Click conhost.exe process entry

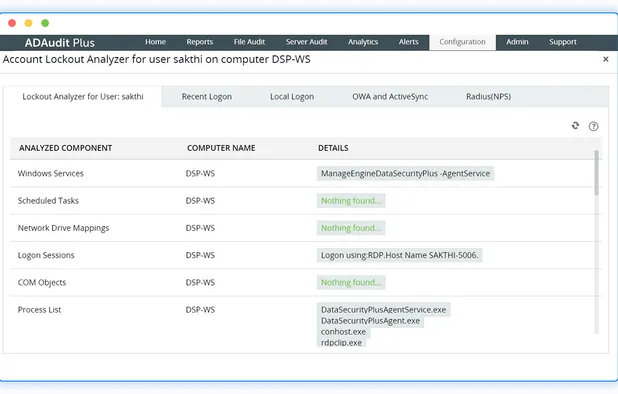click(x=343, y=332)
